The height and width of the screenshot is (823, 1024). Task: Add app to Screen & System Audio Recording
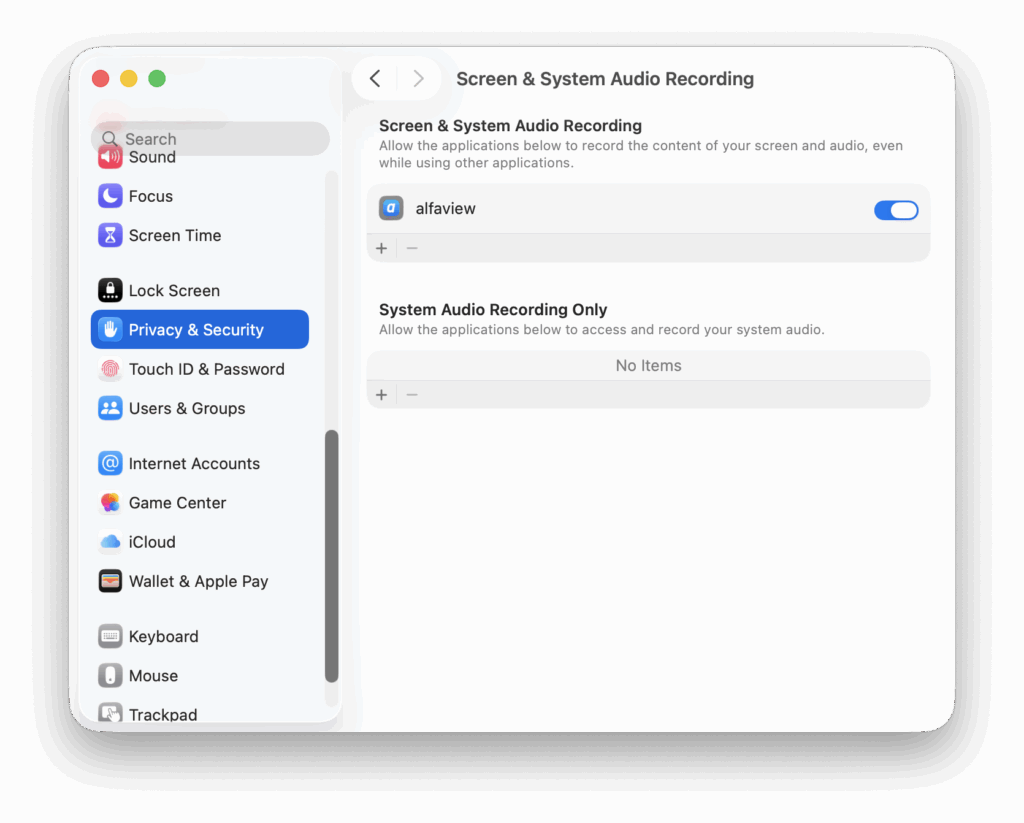coord(381,248)
